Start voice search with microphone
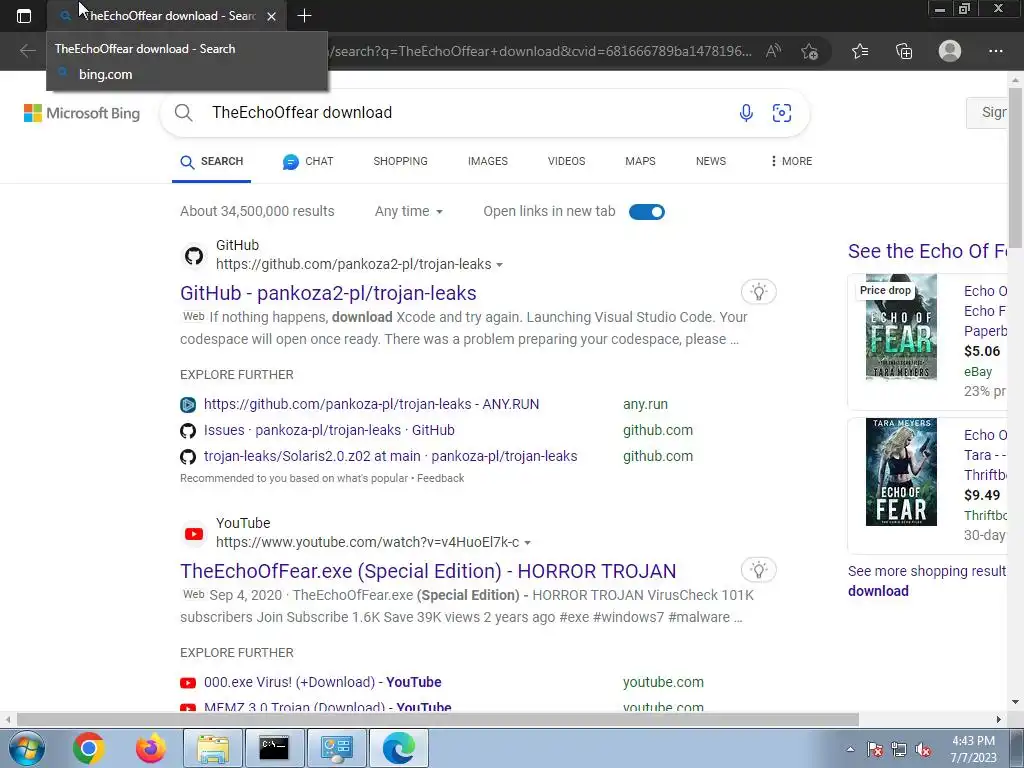This screenshot has width=1024, height=768. click(746, 112)
